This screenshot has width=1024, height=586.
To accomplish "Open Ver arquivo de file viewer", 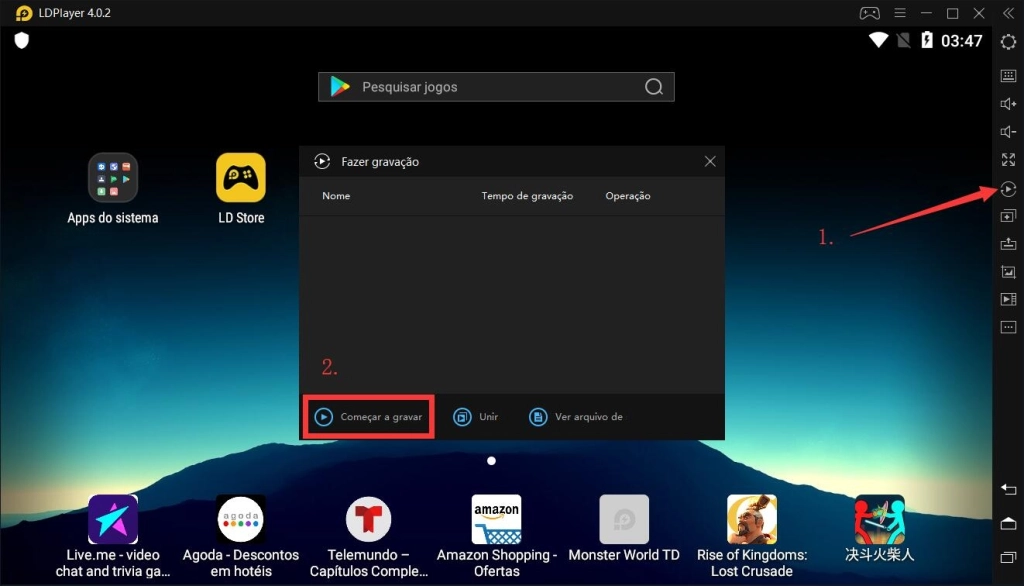I will click(576, 417).
